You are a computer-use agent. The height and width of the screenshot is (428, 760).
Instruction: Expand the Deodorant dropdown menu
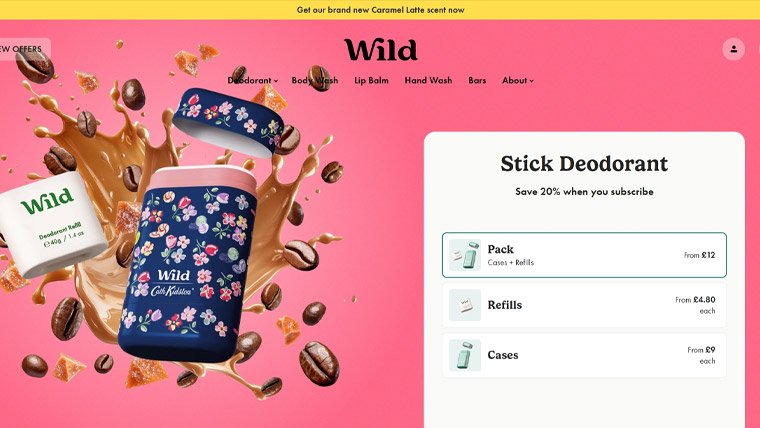pyautogui.click(x=253, y=80)
